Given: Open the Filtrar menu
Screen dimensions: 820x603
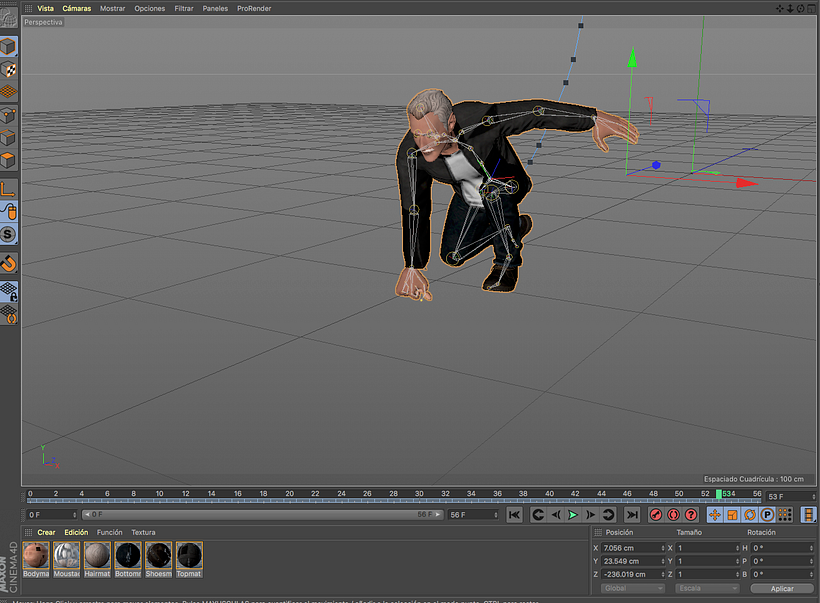Looking at the screenshot, I should tap(184, 8).
